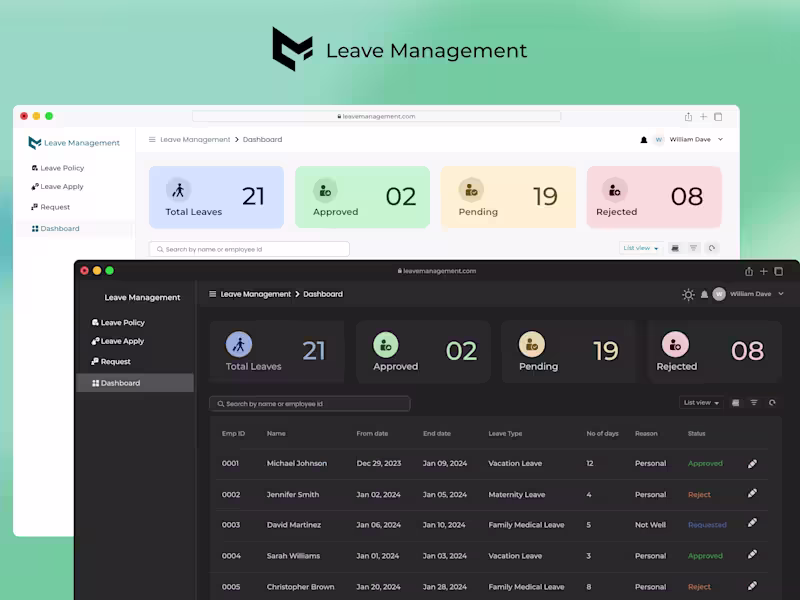800x600 pixels.
Task: Click Approved card in light window
Action: pyautogui.click(x=362, y=197)
